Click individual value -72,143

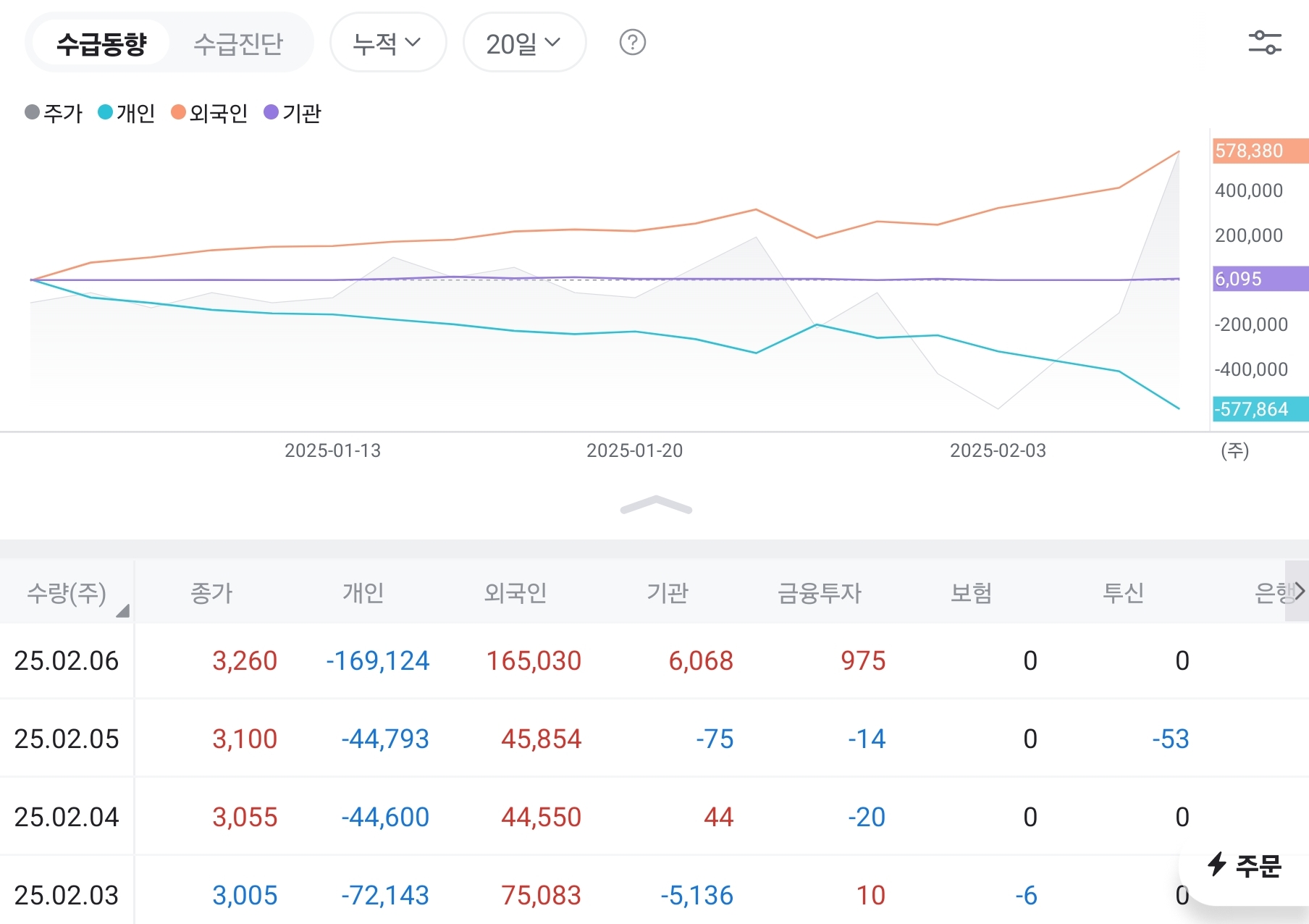tap(385, 895)
